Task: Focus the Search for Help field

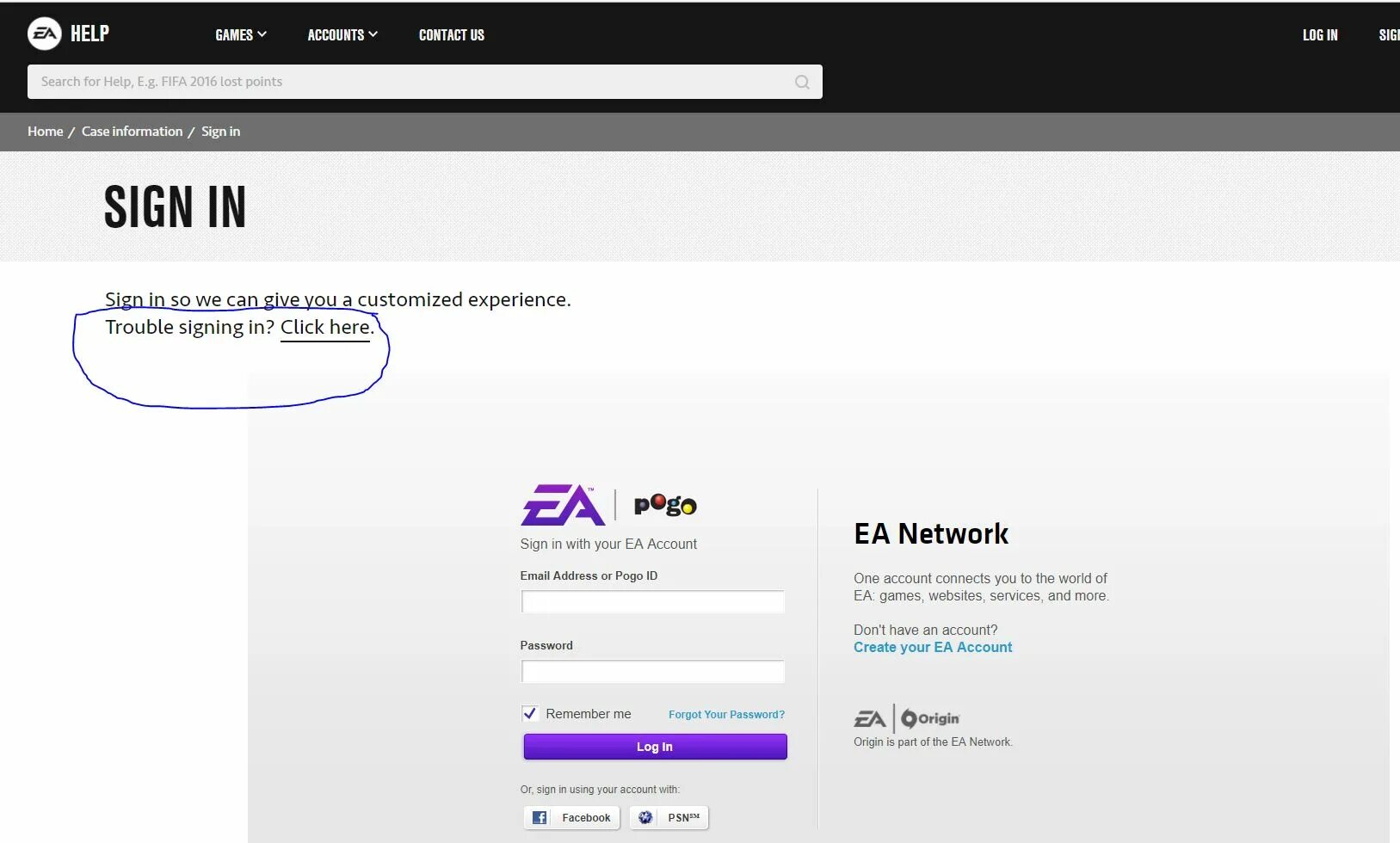Action: [425, 82]
